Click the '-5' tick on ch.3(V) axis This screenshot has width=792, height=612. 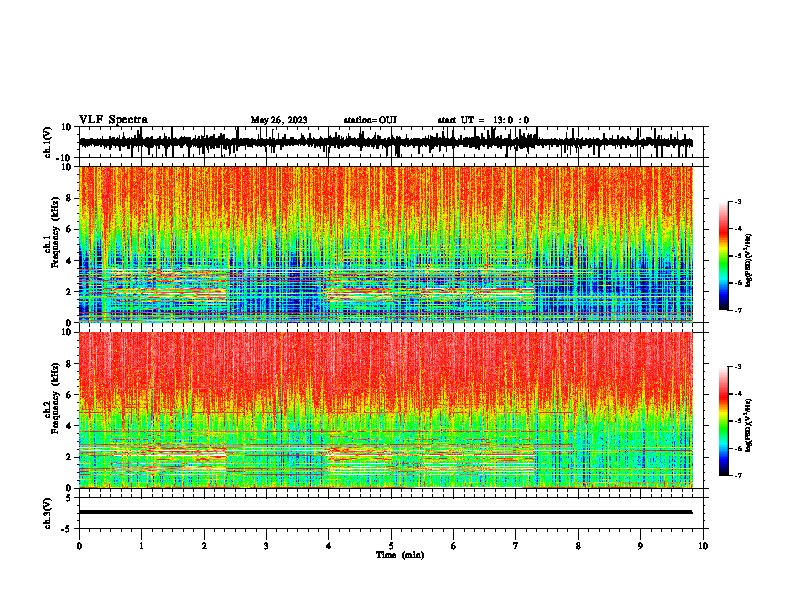tap(67, 529)
